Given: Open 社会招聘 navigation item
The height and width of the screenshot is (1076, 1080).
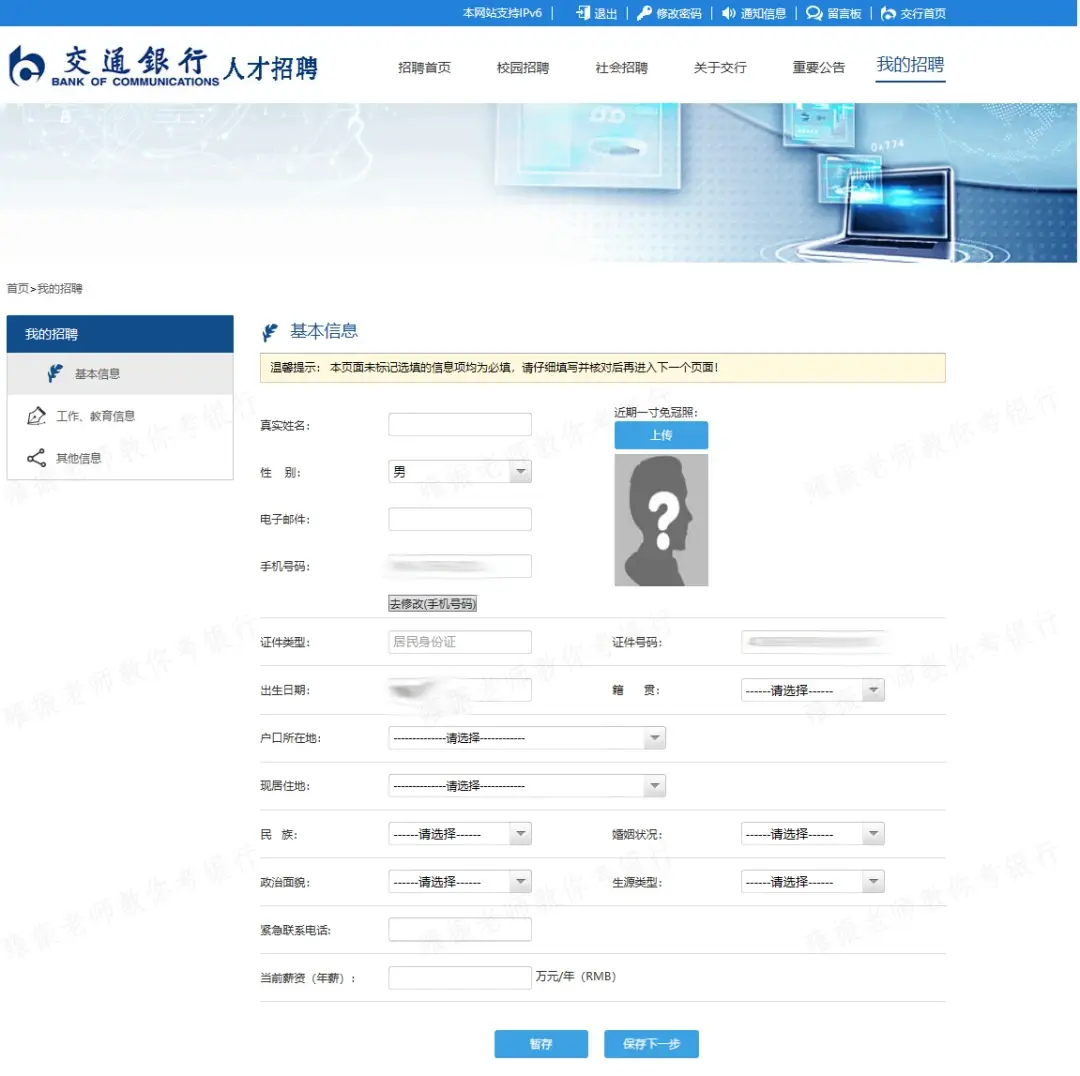Looking at the screenshot, I should click(621, 68).
